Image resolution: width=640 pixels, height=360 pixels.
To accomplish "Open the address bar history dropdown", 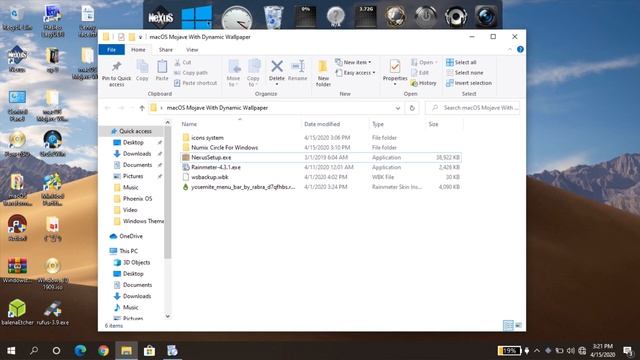I will point(398,108).
